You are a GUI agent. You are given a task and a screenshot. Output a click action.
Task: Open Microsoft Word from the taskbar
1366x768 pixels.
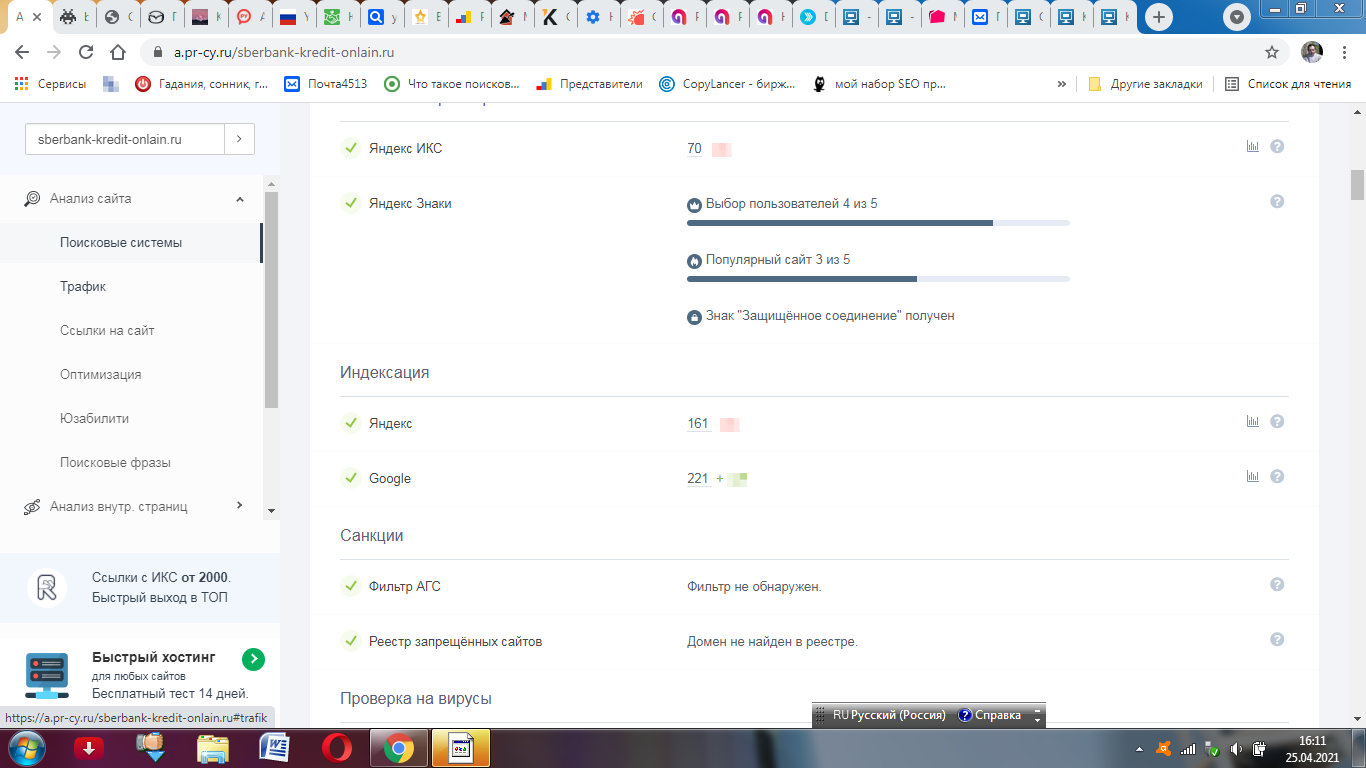point(274,748)
